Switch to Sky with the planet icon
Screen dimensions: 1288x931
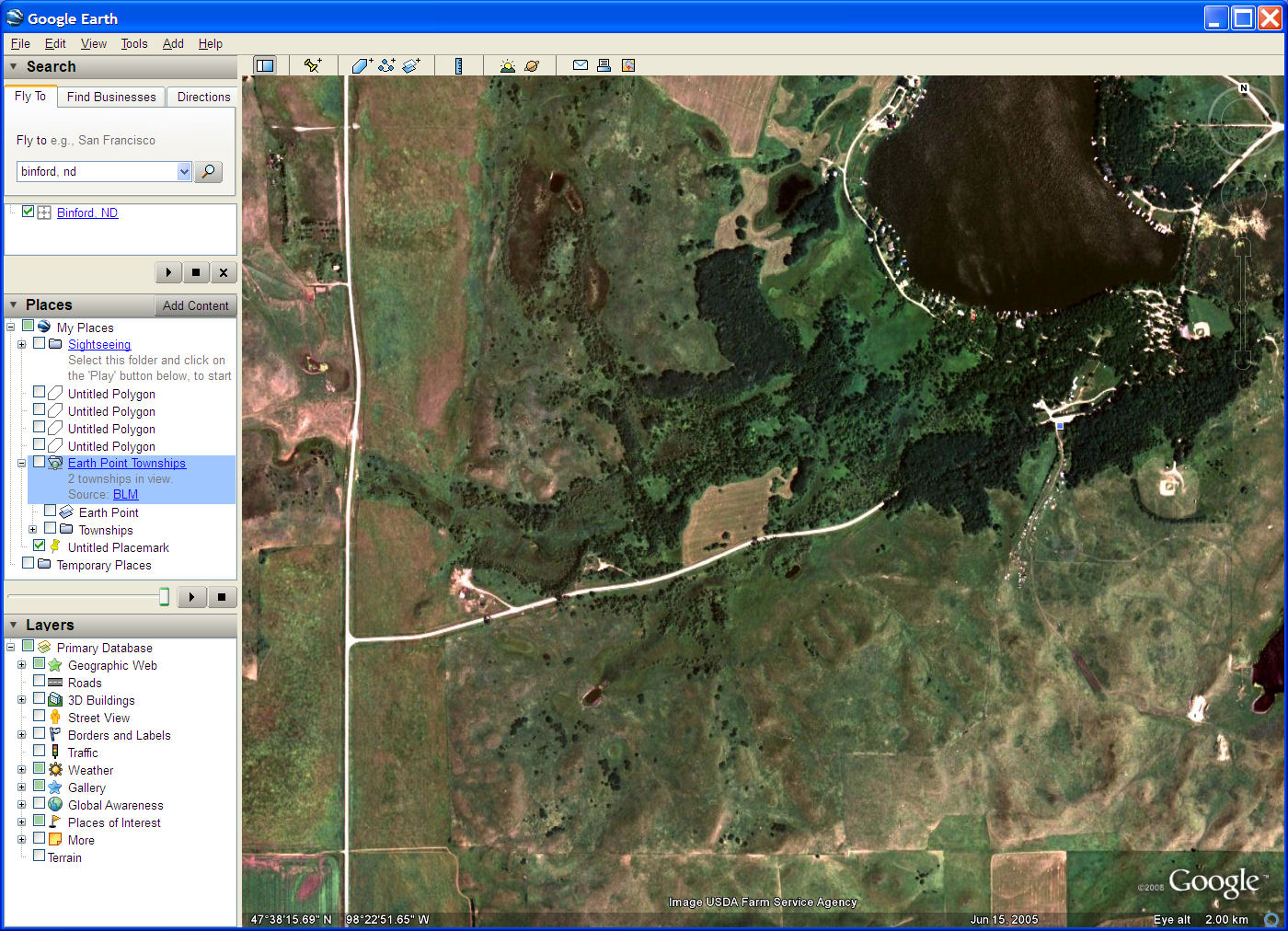coord(532,65)
